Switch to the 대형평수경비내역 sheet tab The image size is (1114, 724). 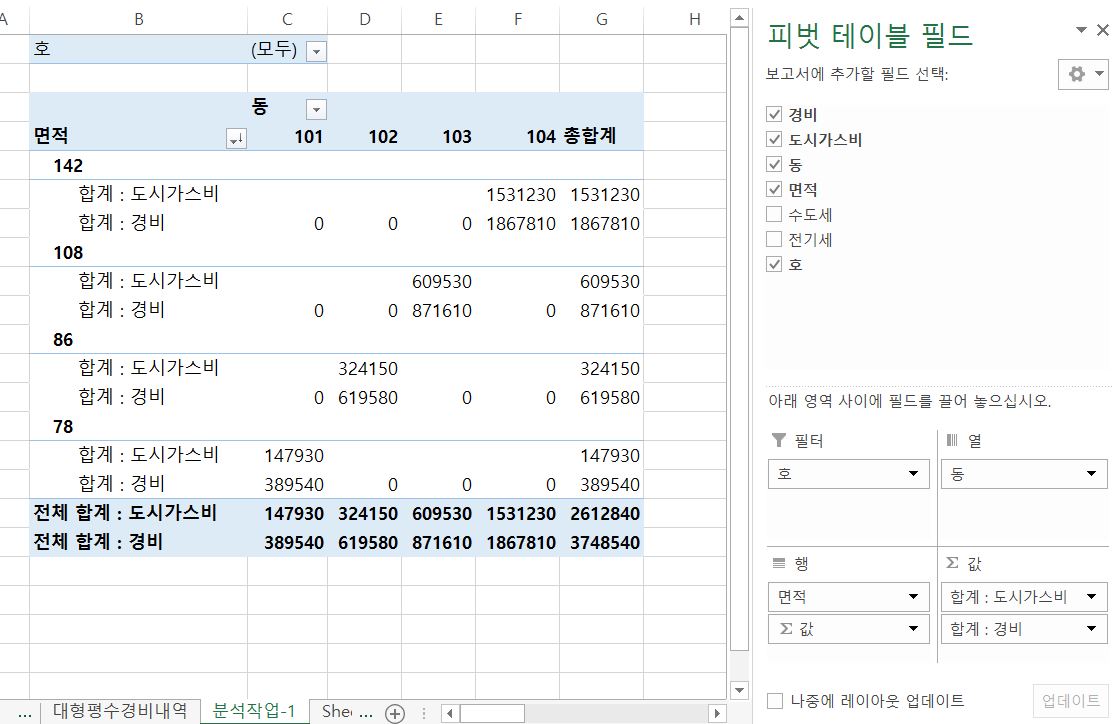pyautogui.click(x=120, y=711)
